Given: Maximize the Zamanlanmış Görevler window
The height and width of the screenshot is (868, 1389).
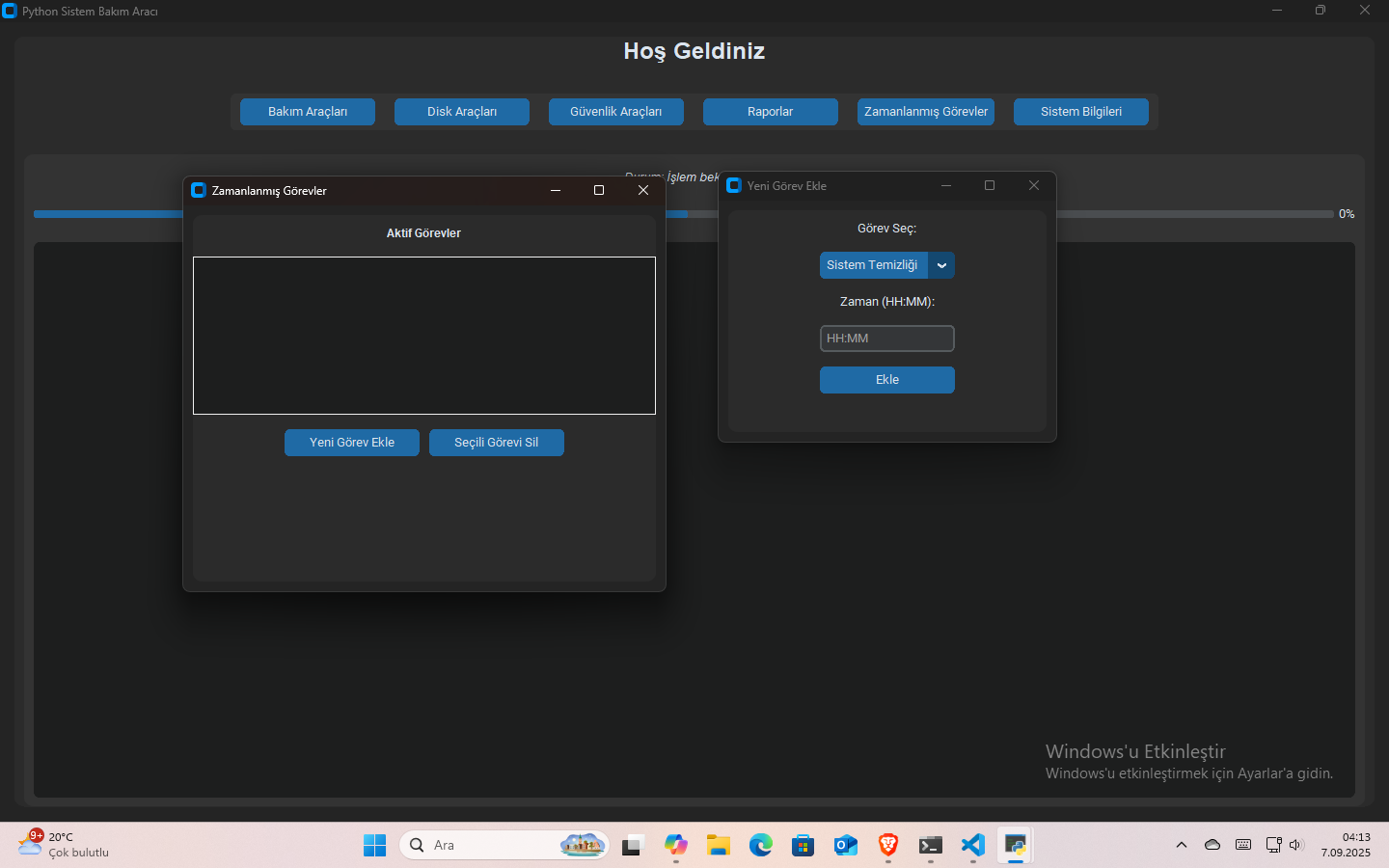Looking at the screenshot, I should coord(599,190).
